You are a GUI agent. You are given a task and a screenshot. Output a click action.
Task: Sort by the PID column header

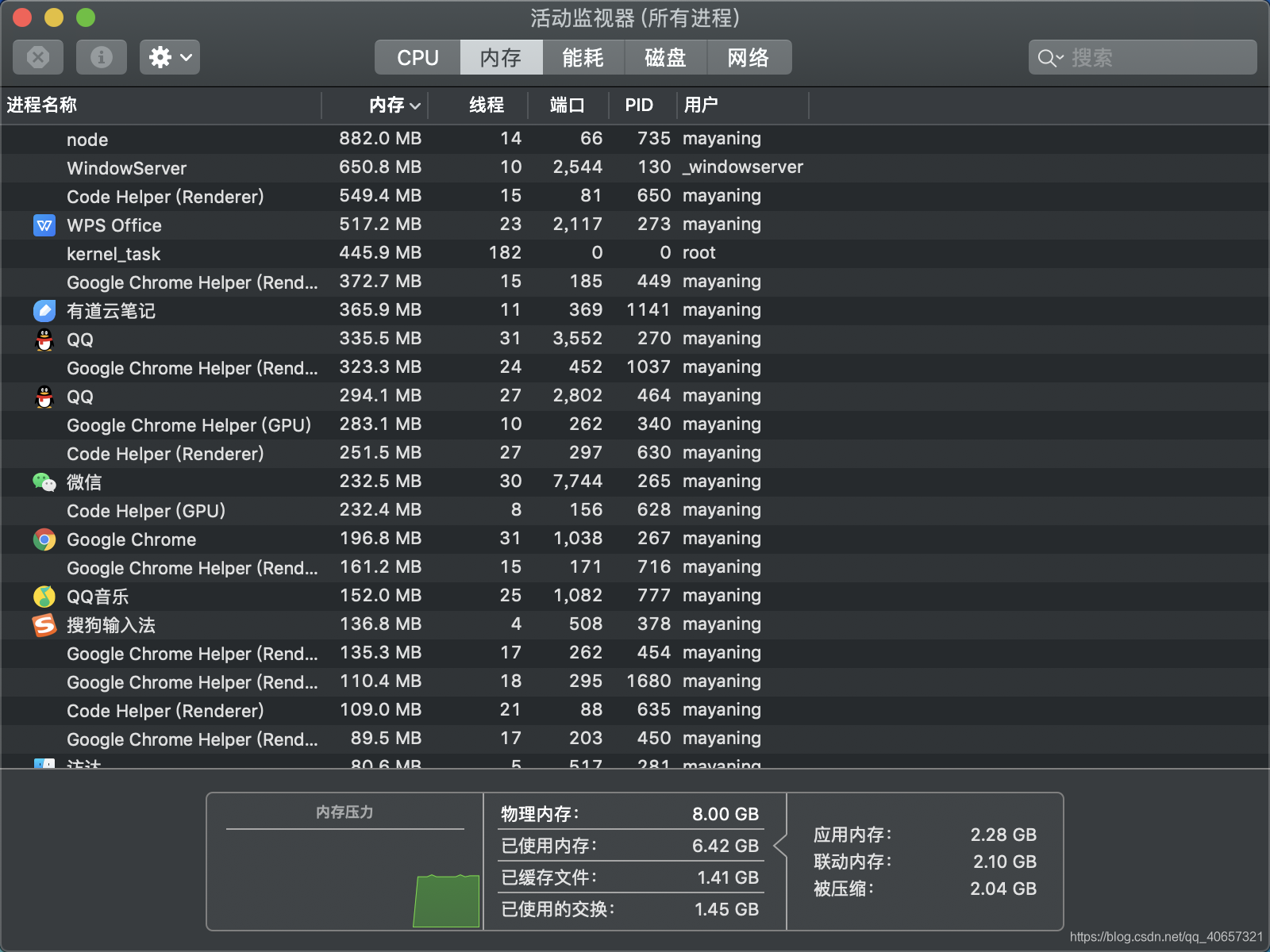tap(643, 105)
